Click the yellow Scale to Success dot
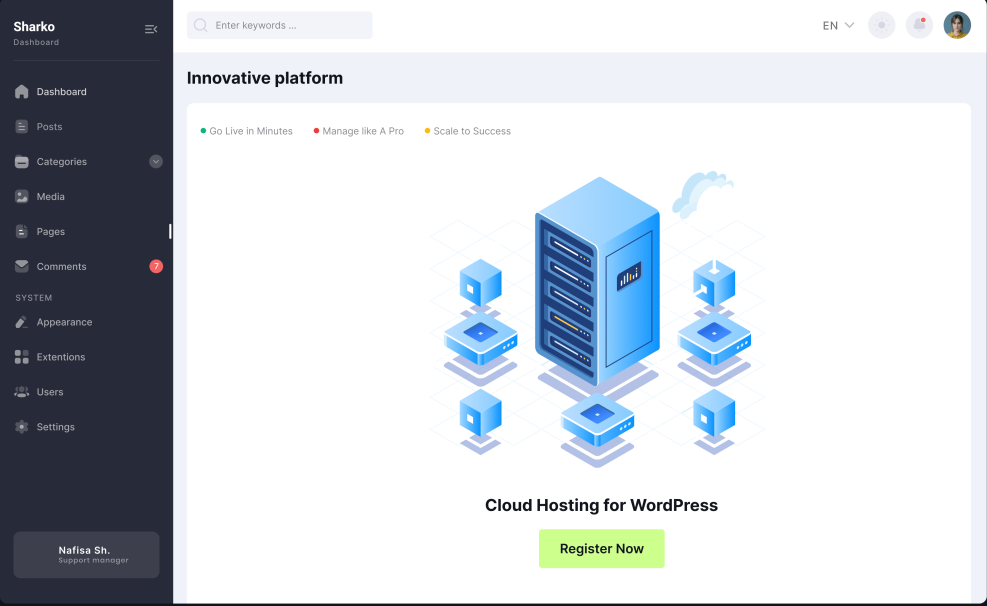The width and height of the screenshot is (987, 606). click(x=427, y=131)
